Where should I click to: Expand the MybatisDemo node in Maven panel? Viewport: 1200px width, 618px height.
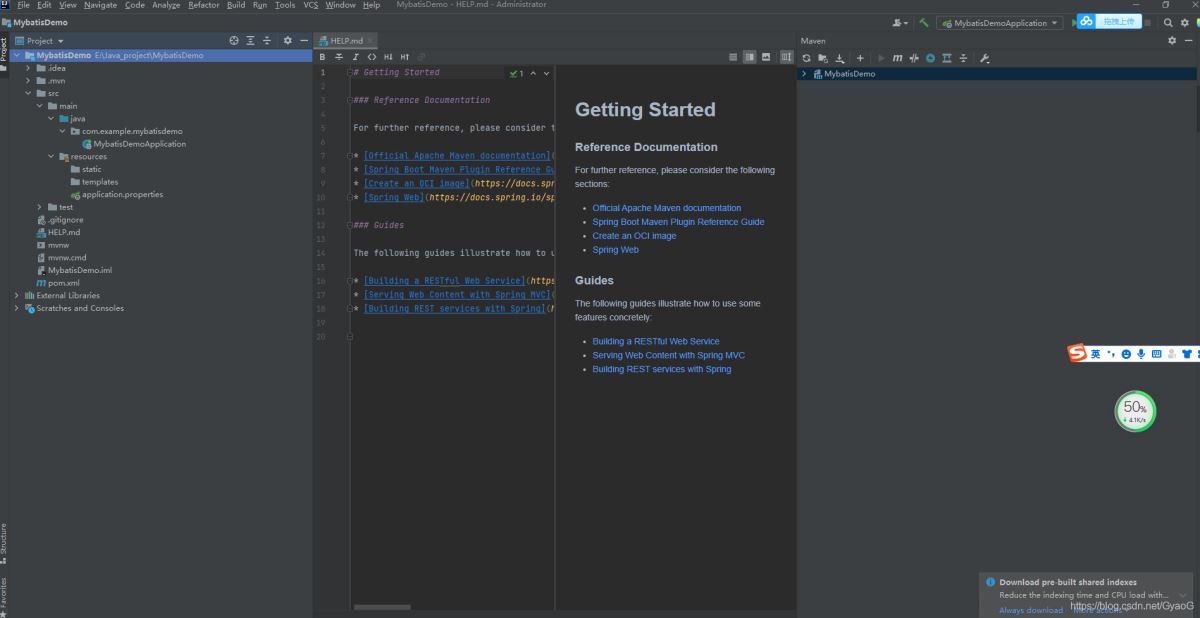(x=803, y=73)
